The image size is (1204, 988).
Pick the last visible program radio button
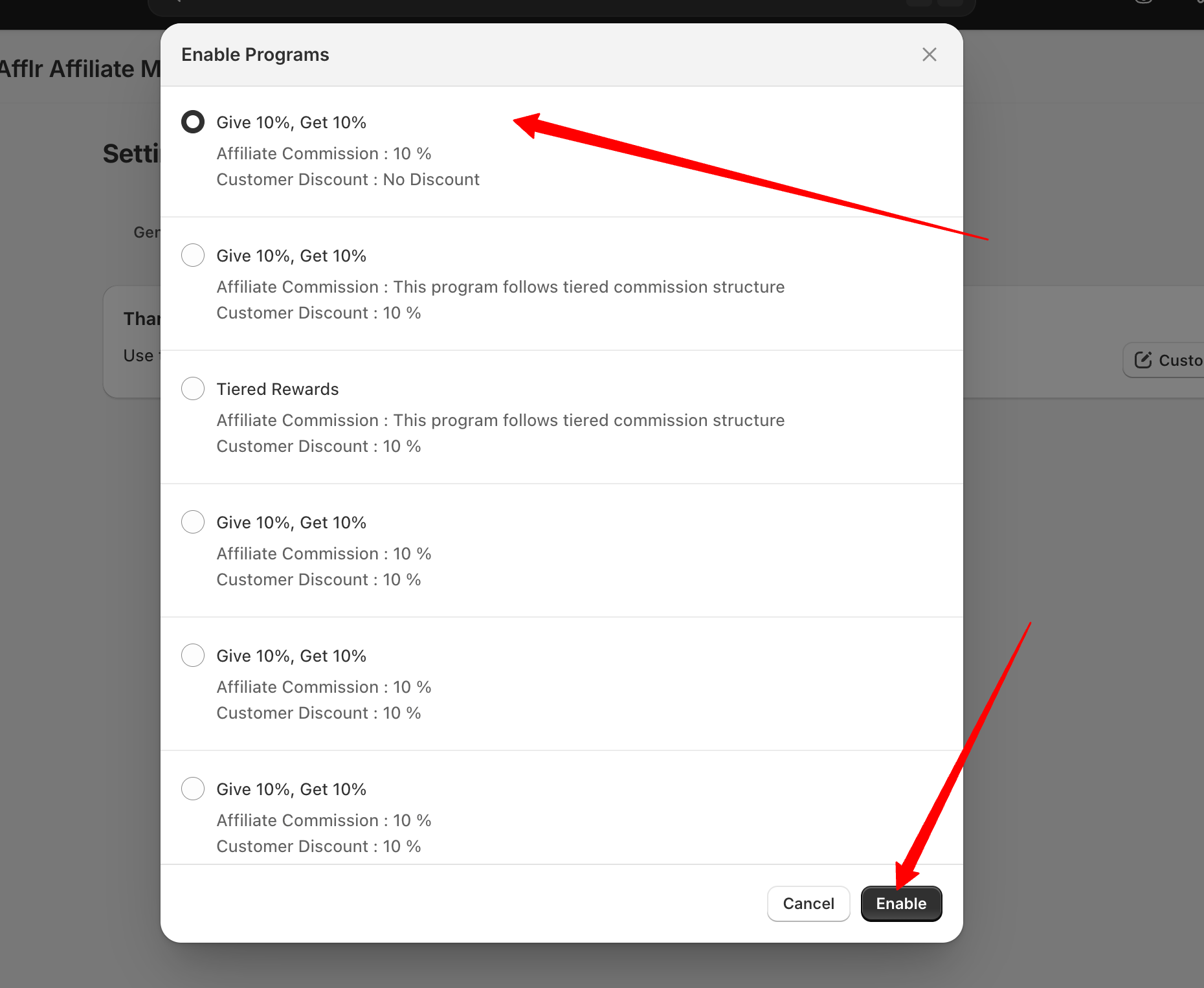click(x=193, y=789)
